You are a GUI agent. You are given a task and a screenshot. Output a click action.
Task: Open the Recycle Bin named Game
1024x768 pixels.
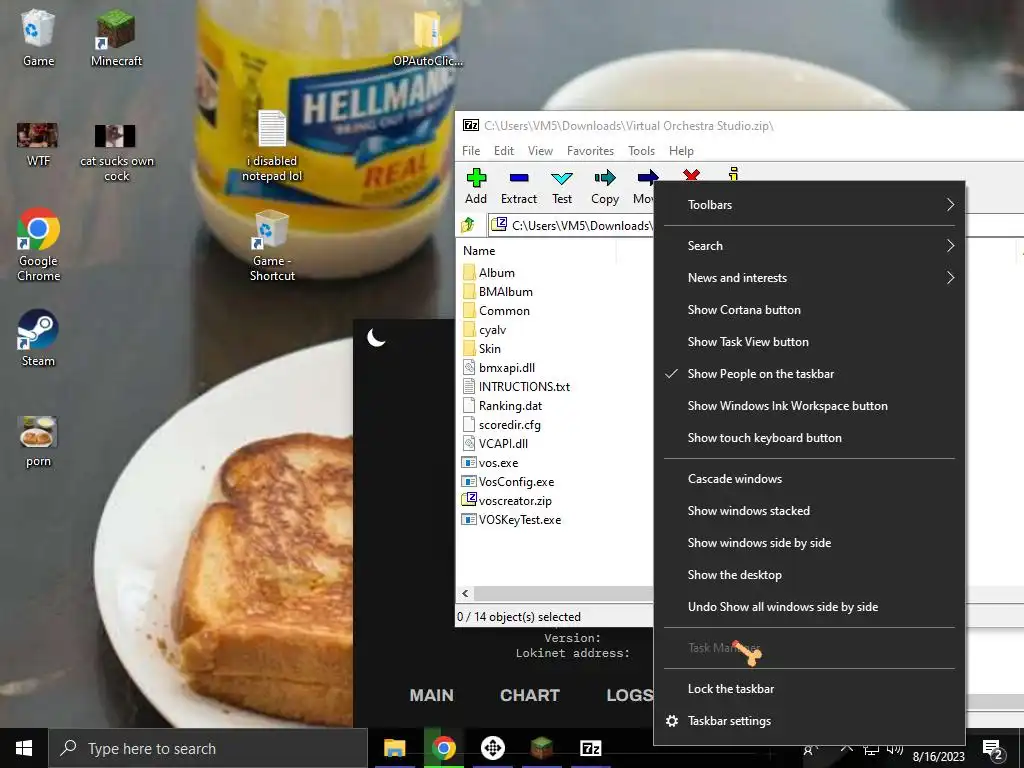click(x=38, y=38)
